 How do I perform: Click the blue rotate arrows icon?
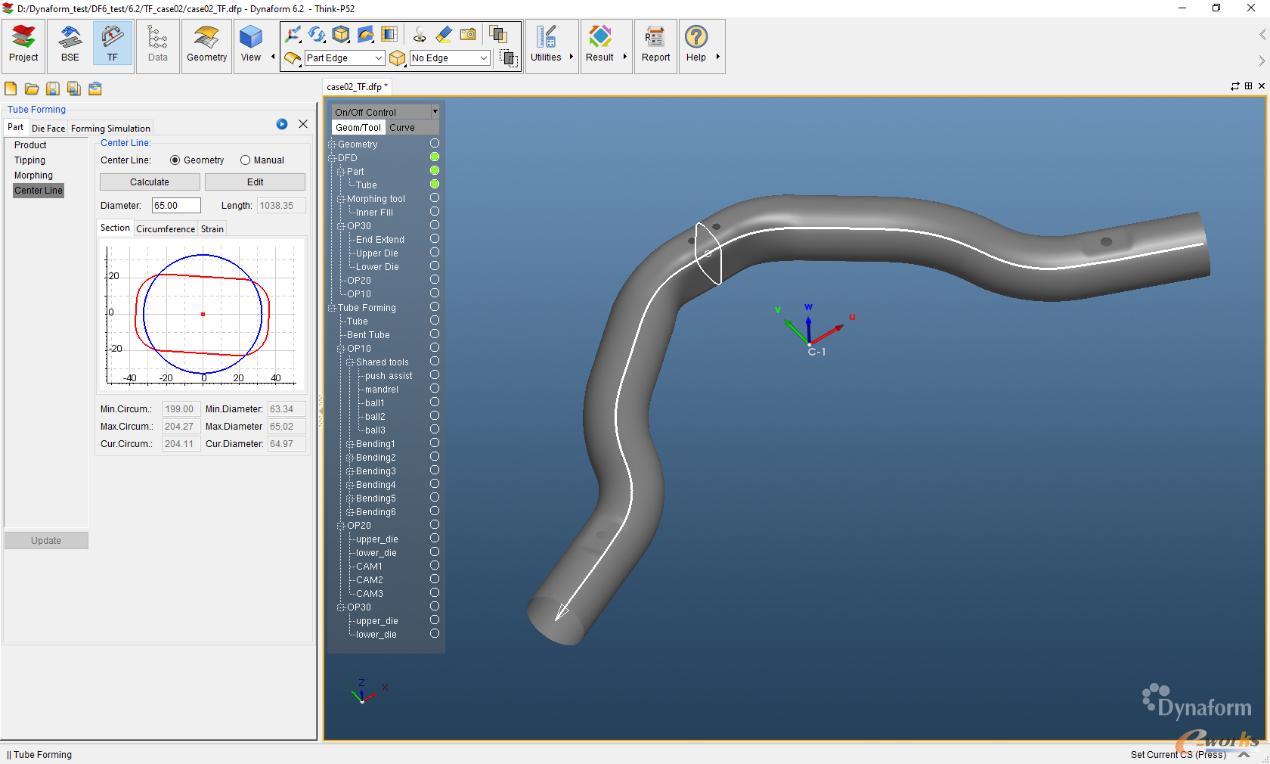pyautogui.click(x=317, y=34)
